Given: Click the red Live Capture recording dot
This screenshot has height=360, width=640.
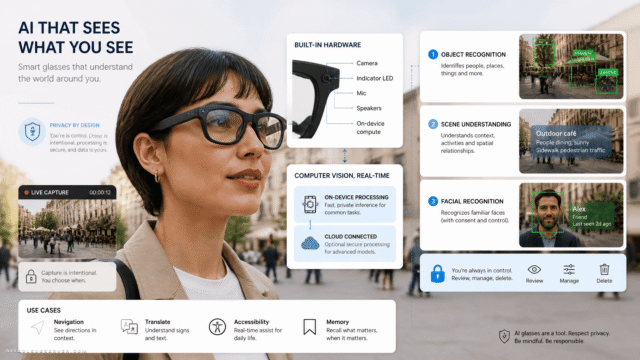Looking at the screenshot, I should 26,192.
